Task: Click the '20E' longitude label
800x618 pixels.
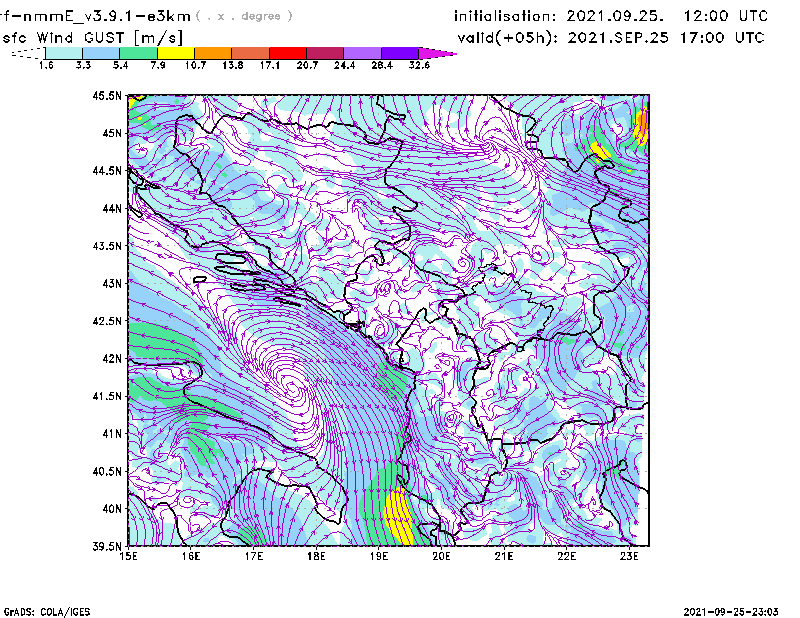Action: (441, 556)
